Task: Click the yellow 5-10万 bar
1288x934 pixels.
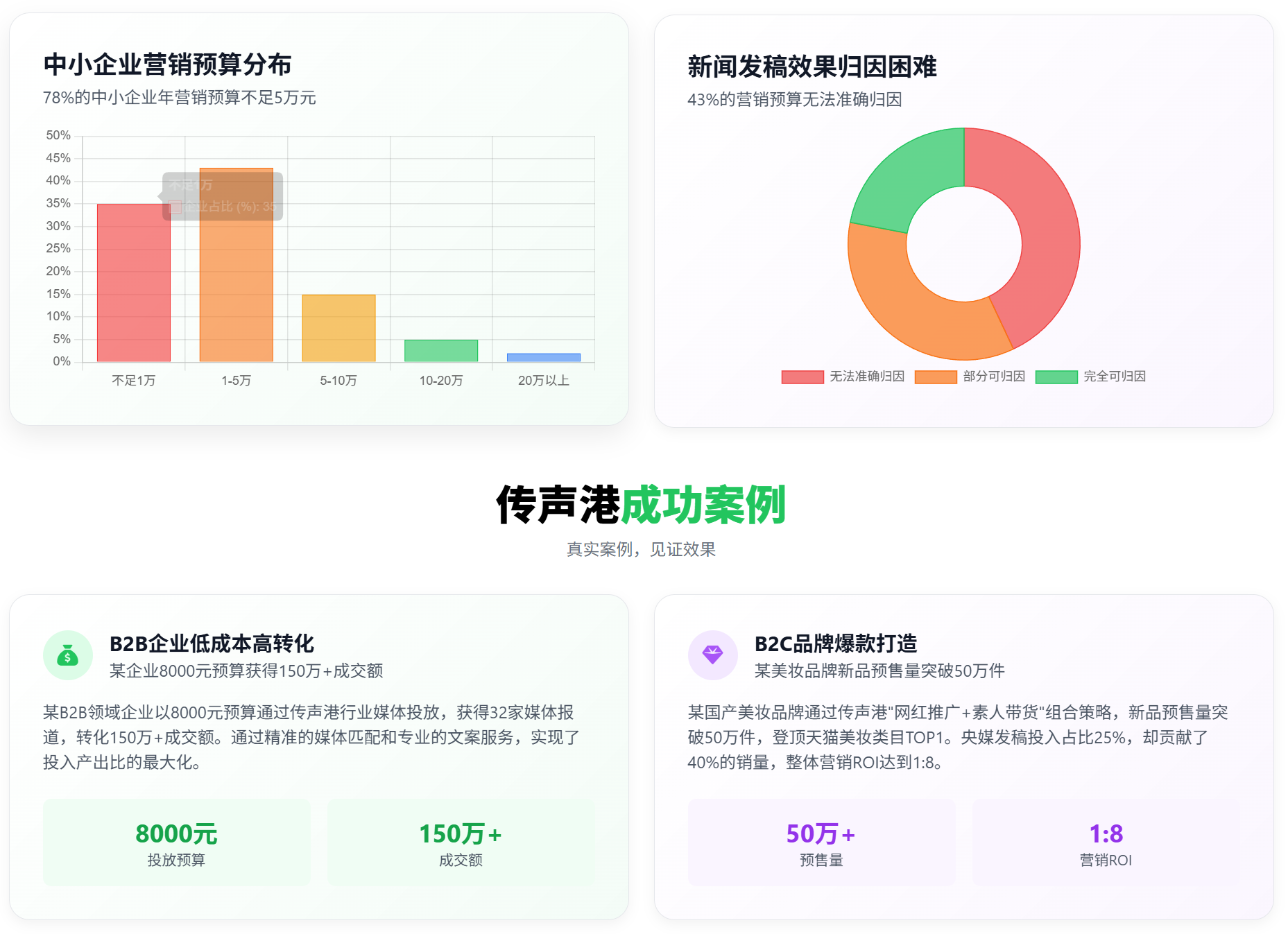Action: [x=338, y=328]
